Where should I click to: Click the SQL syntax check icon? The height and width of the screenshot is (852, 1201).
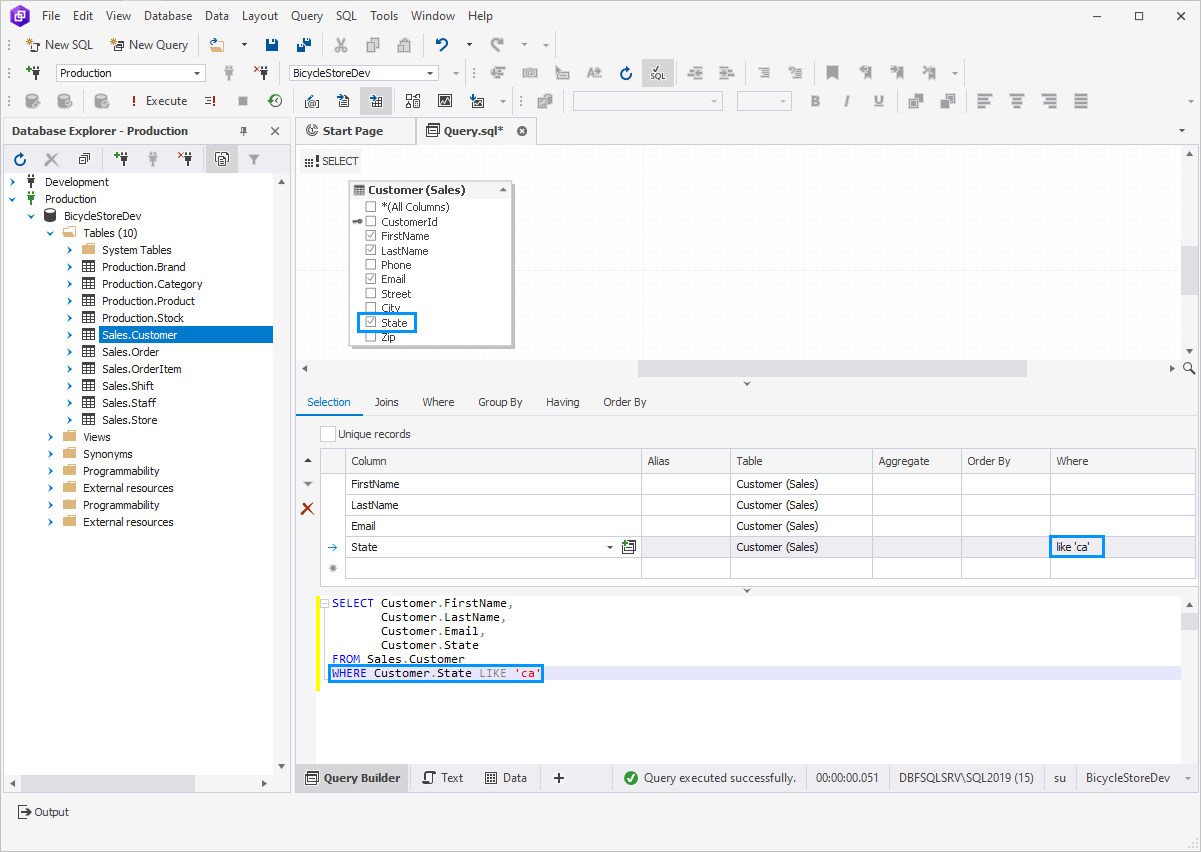[657, 72]
